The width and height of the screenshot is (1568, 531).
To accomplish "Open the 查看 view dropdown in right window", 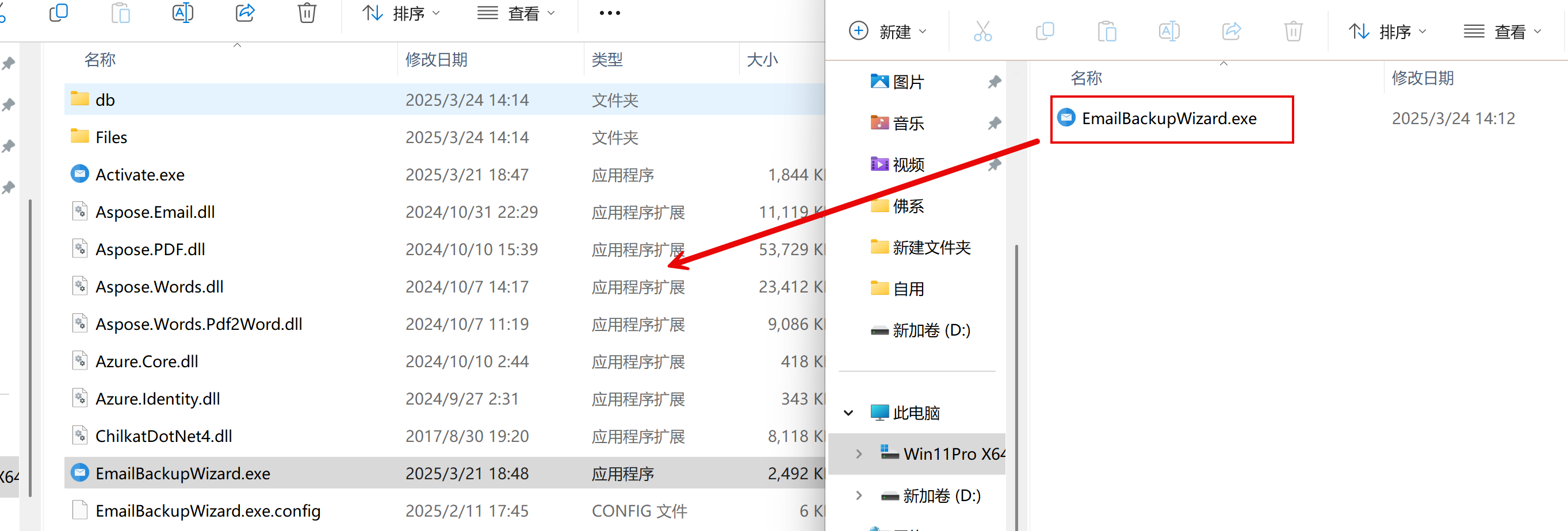I will click(x=1502, y=32).
